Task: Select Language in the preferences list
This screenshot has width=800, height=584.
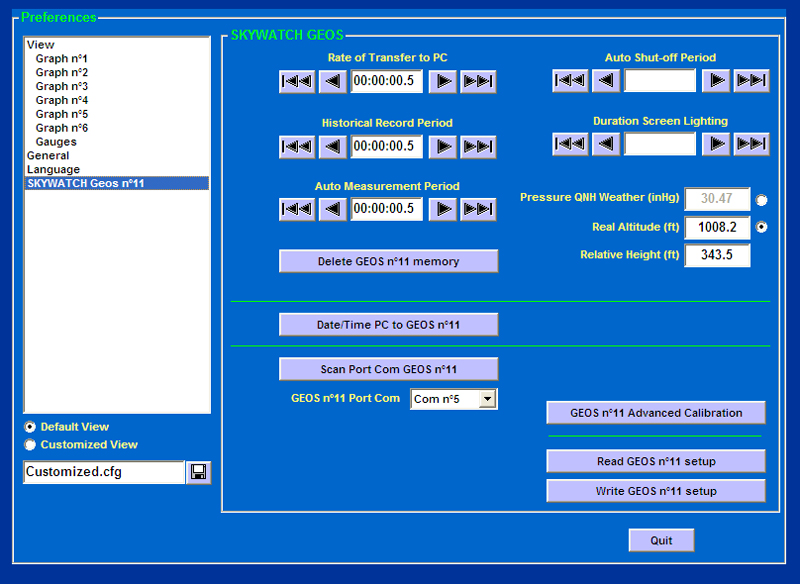Action: pos(54,169)
